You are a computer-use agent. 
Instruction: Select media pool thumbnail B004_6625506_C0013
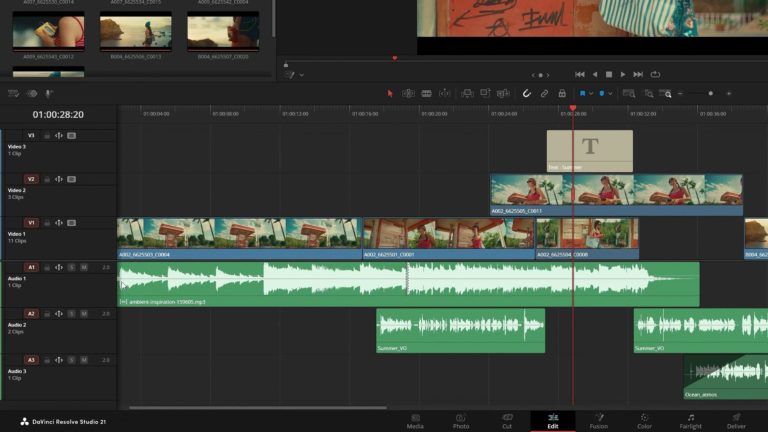click(136, 31)
